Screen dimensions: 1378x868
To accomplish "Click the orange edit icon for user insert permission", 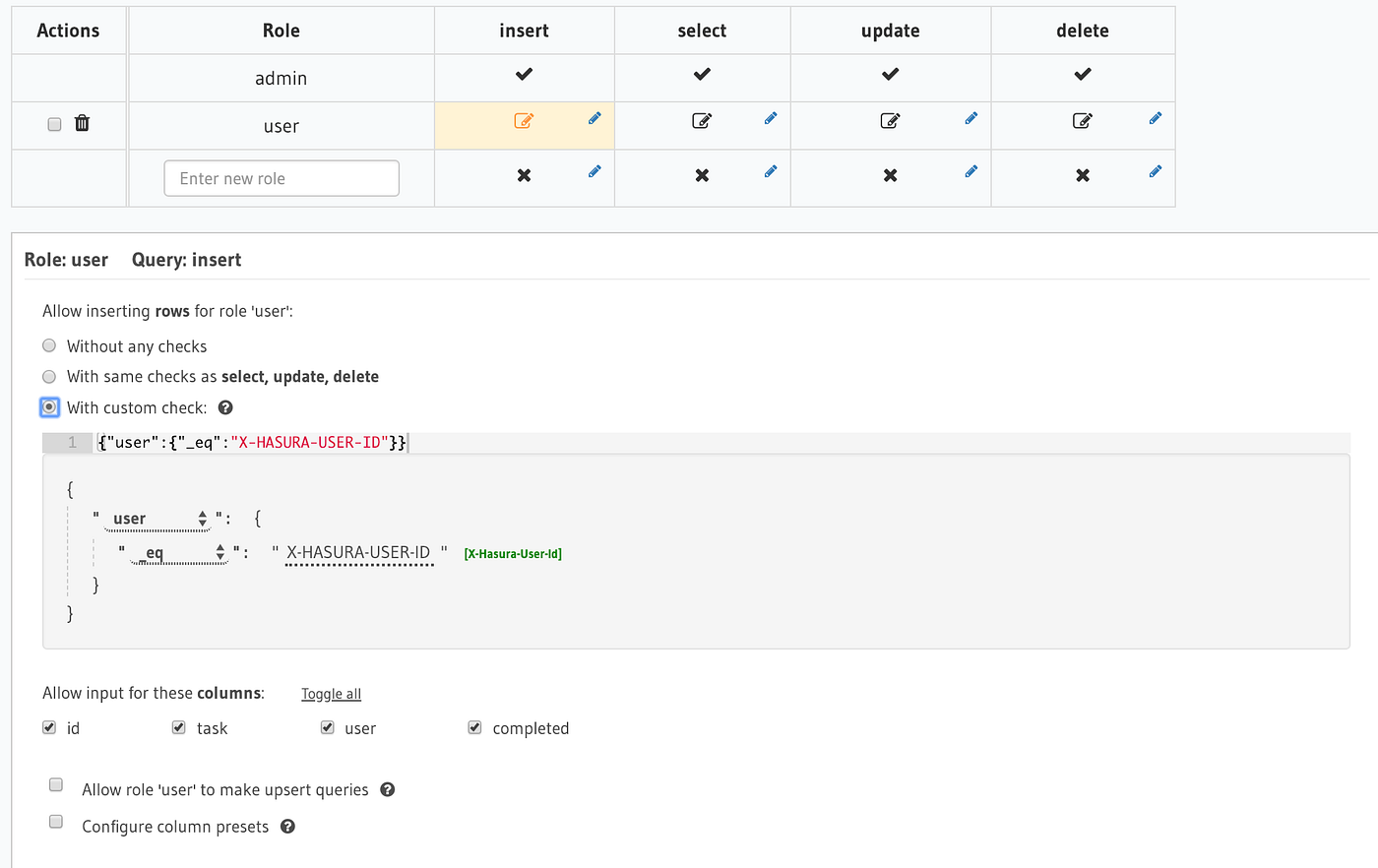I will 523,118.
